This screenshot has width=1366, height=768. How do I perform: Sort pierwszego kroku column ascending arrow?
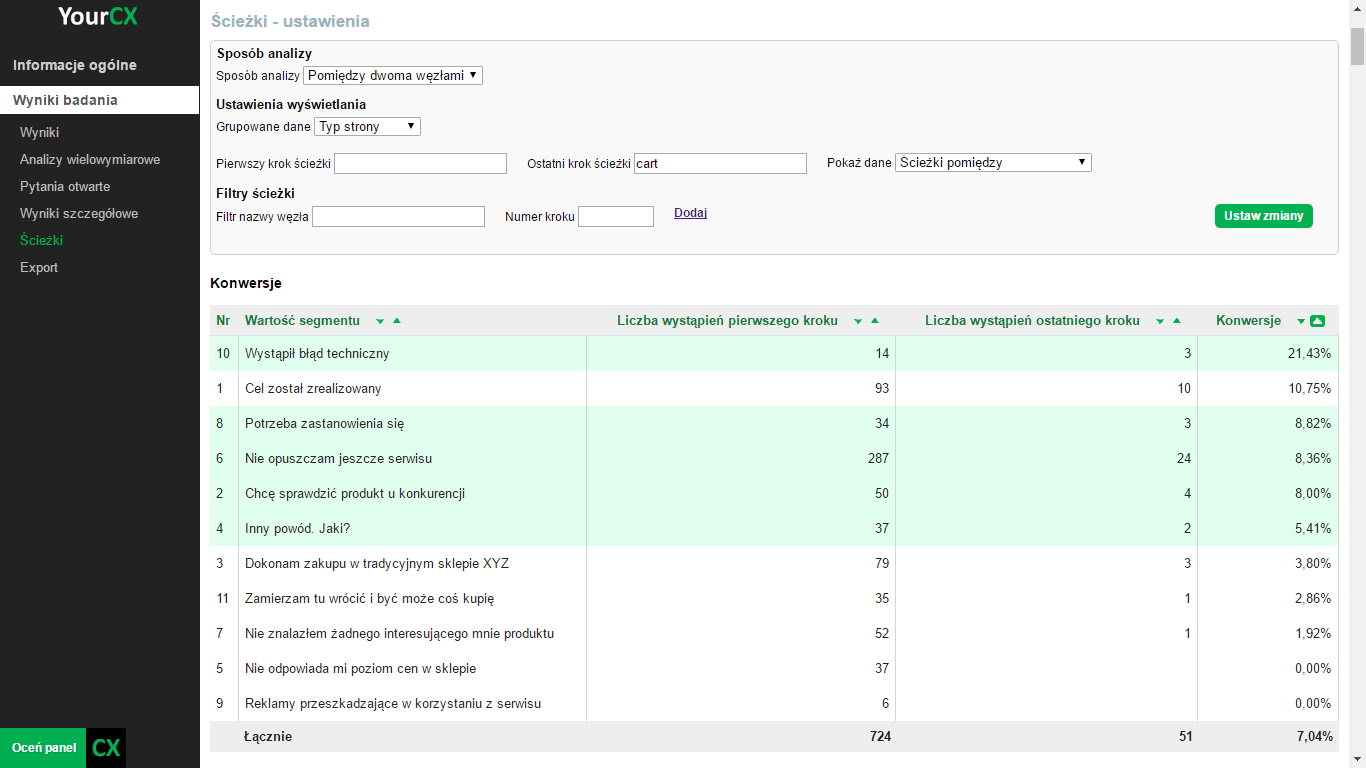point(875,321)
